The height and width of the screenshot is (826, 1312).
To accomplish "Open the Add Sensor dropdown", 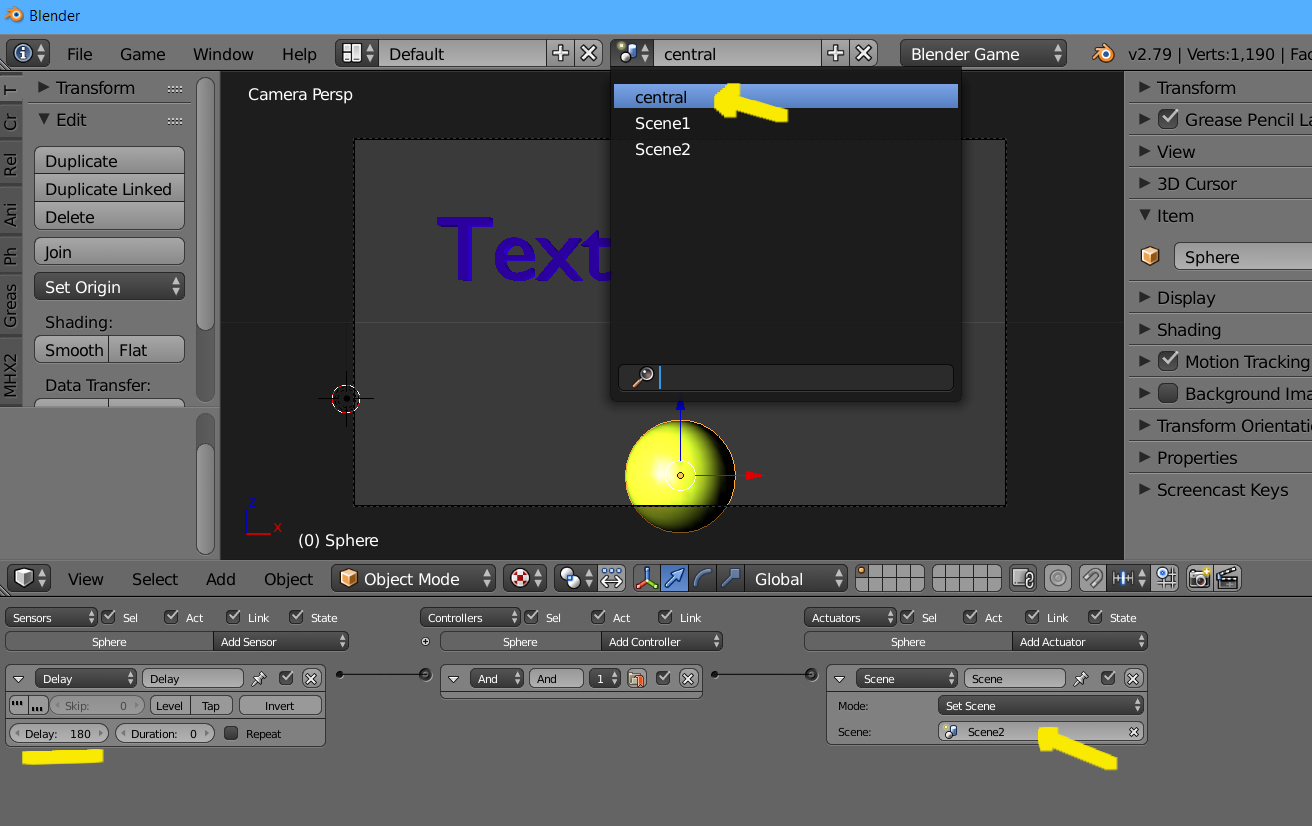I will (281, 641).
